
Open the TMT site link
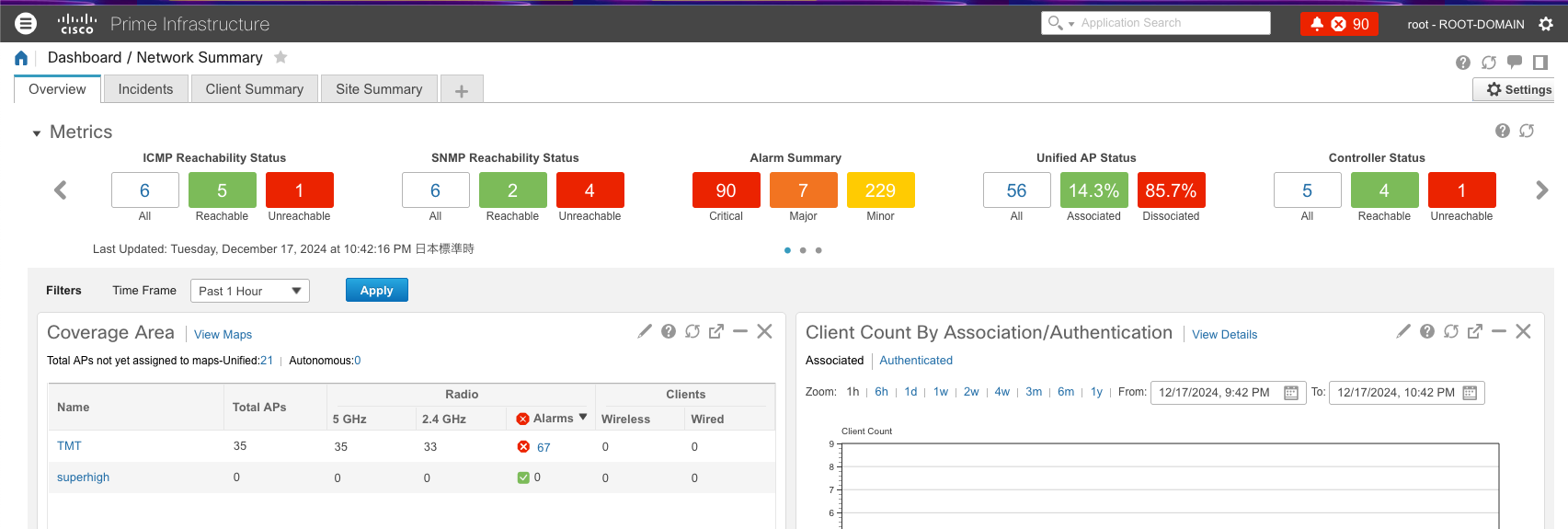pyautogui.click(x=69, y=446)
